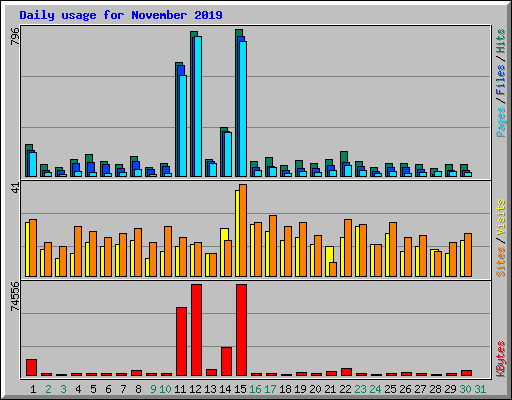512x400 pixels.
Task: Click the orange Sites bar for day 4
Action: (78, 252)
